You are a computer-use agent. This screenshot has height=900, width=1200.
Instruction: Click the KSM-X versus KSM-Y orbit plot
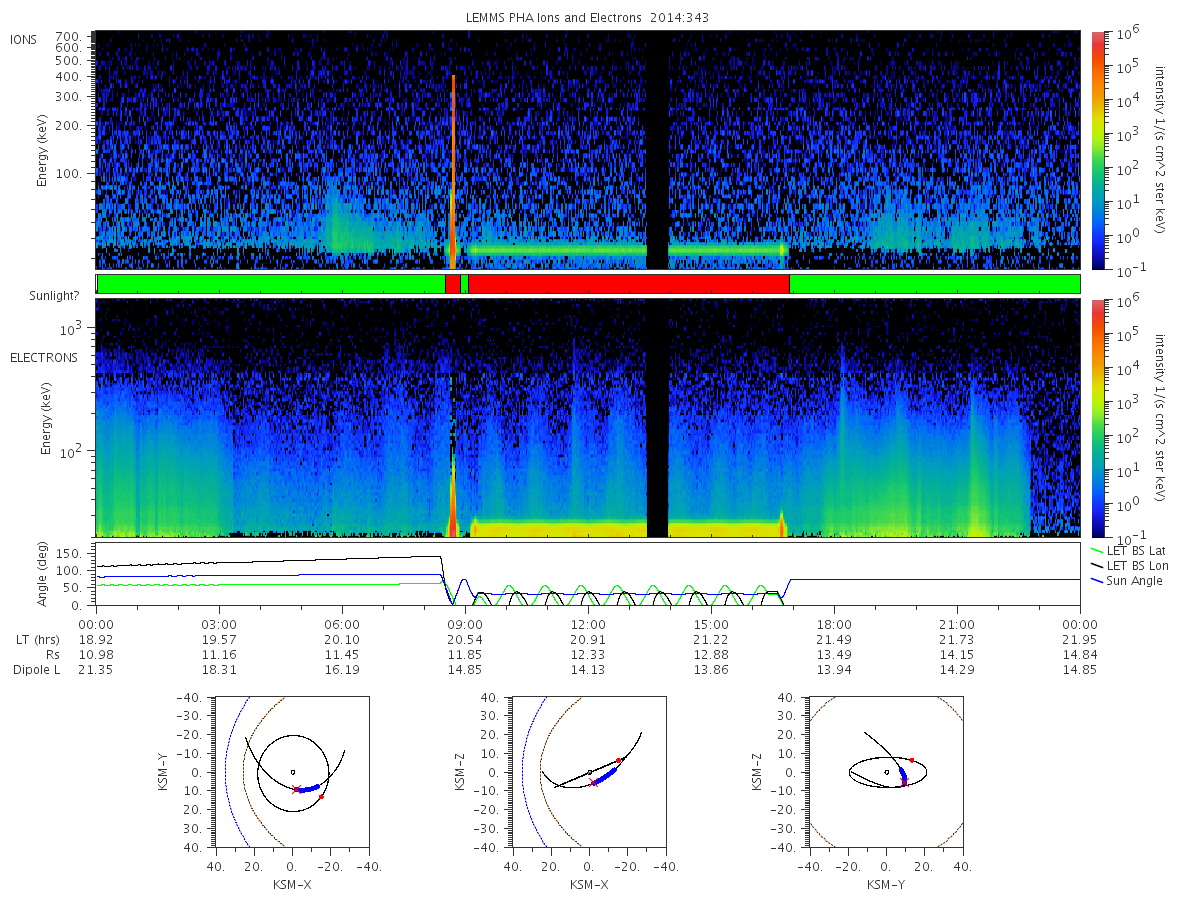[291, 772]
